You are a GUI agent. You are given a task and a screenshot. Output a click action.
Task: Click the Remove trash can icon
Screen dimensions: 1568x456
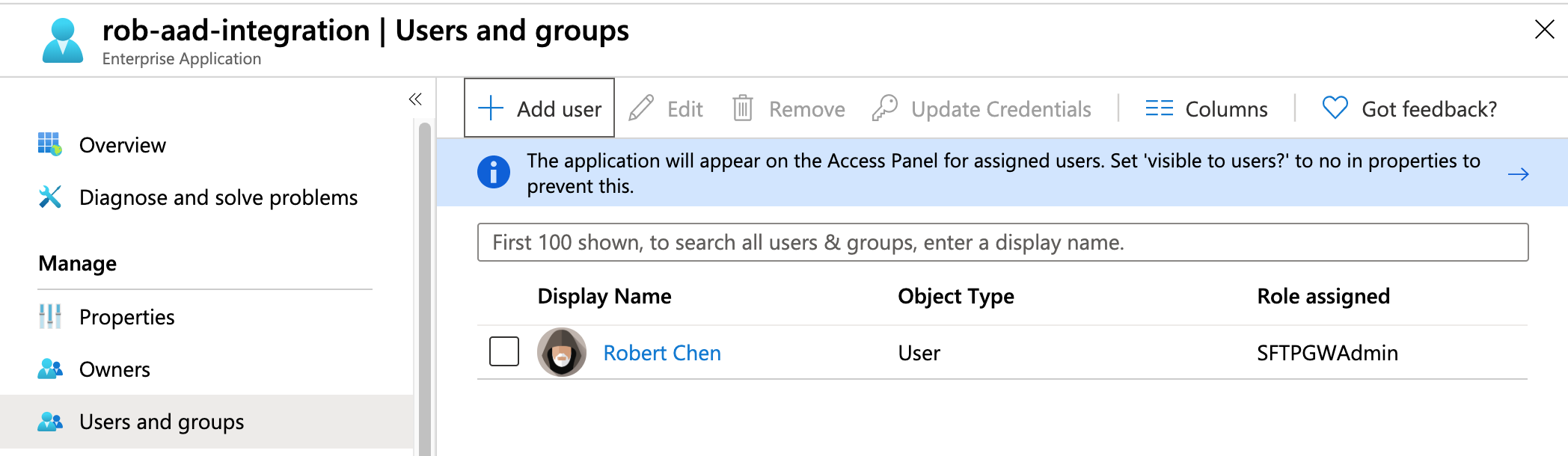[742, 108]
